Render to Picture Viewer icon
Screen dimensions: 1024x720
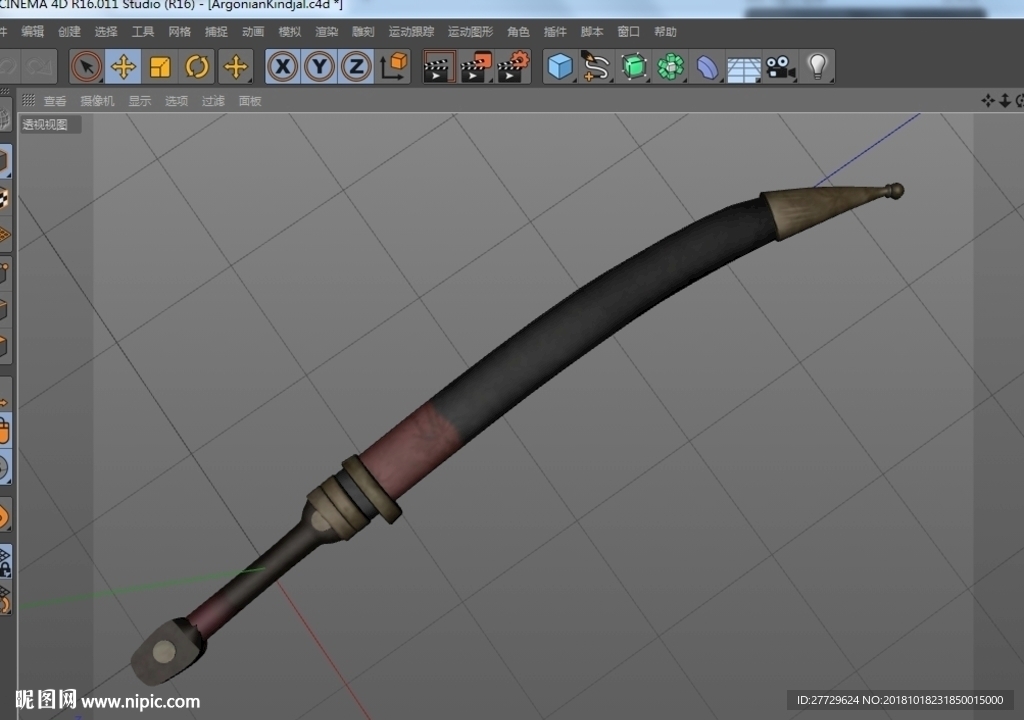[475, 67]
